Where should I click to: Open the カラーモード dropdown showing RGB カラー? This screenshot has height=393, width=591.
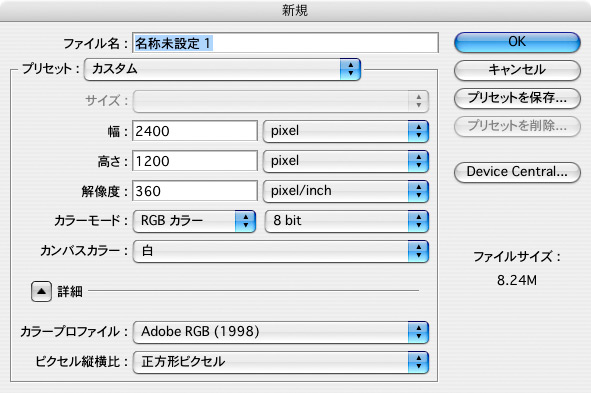pos(194,221)
